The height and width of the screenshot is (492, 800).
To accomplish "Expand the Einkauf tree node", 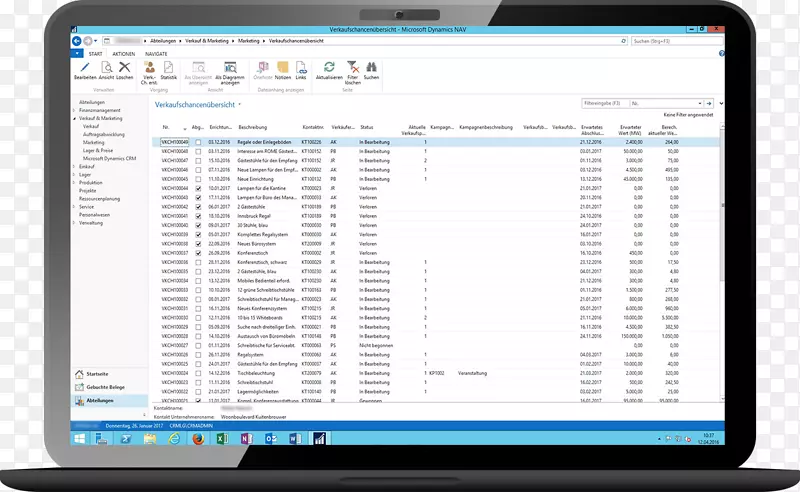I will click(x=74, y=166).
